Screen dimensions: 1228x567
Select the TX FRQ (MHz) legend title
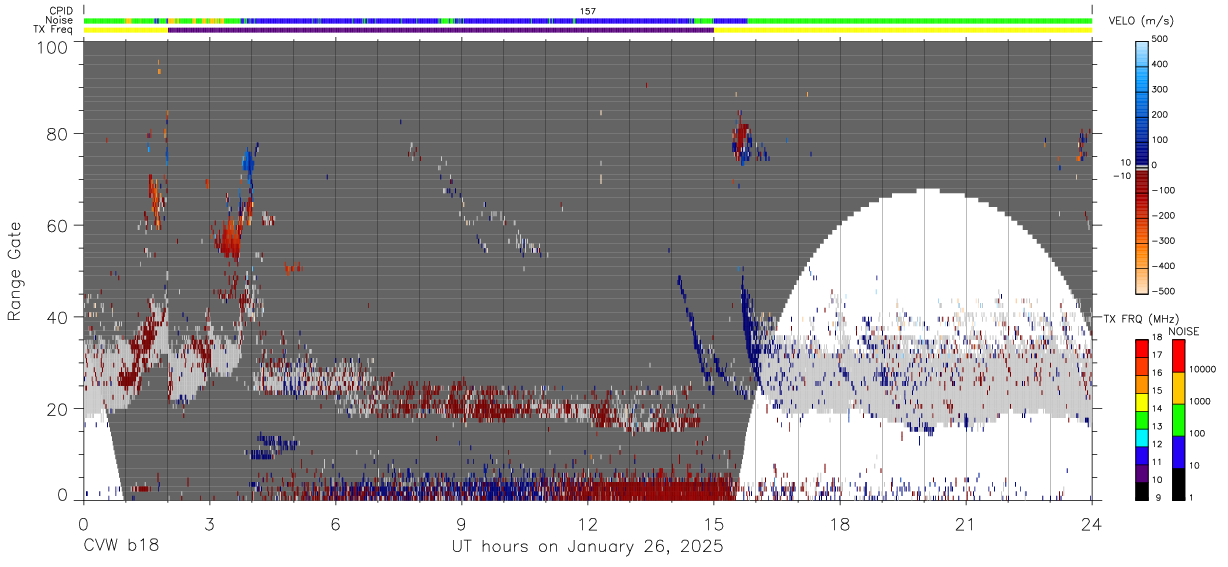(x=1140, y=319)
